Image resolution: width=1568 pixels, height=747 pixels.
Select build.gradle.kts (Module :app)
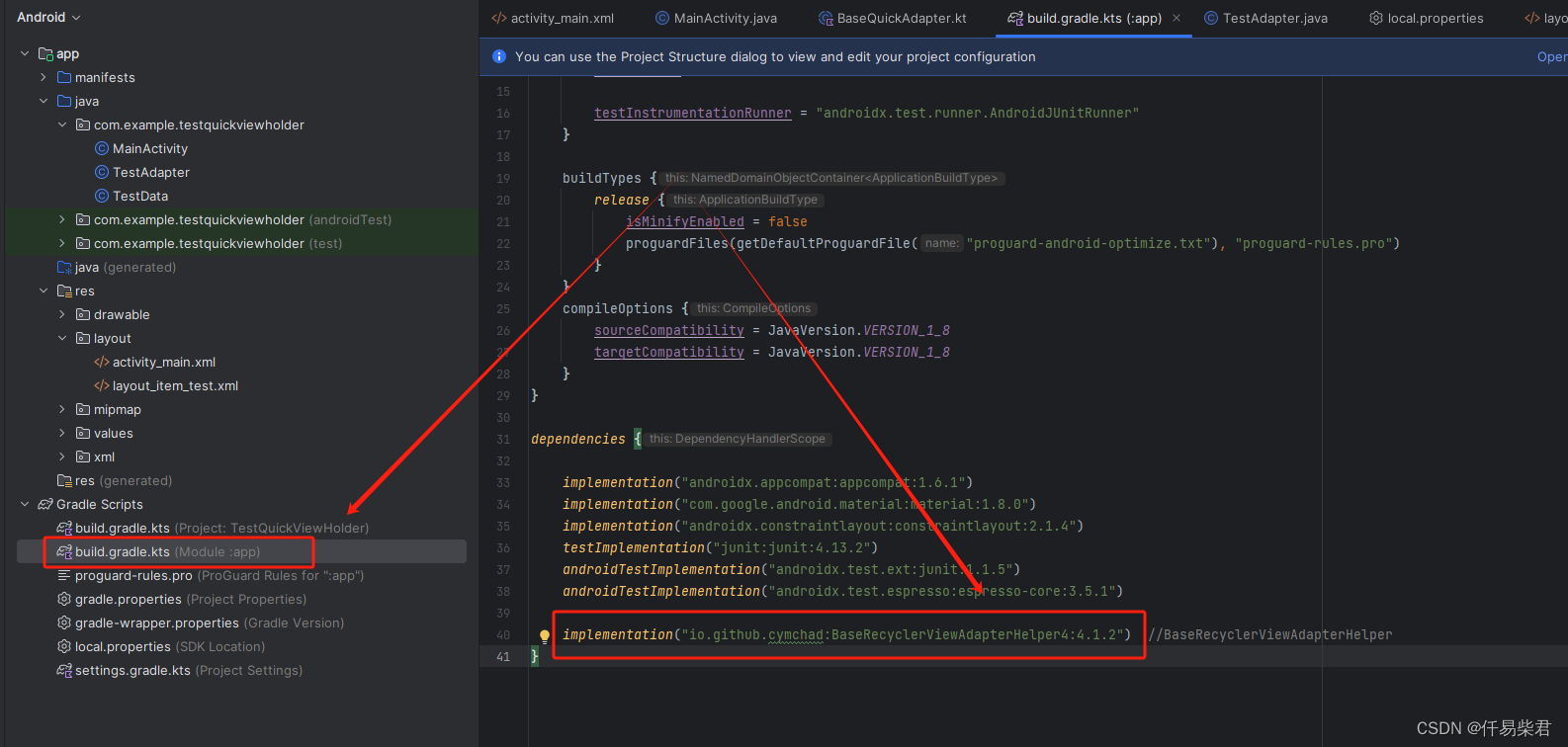[168, 551]
